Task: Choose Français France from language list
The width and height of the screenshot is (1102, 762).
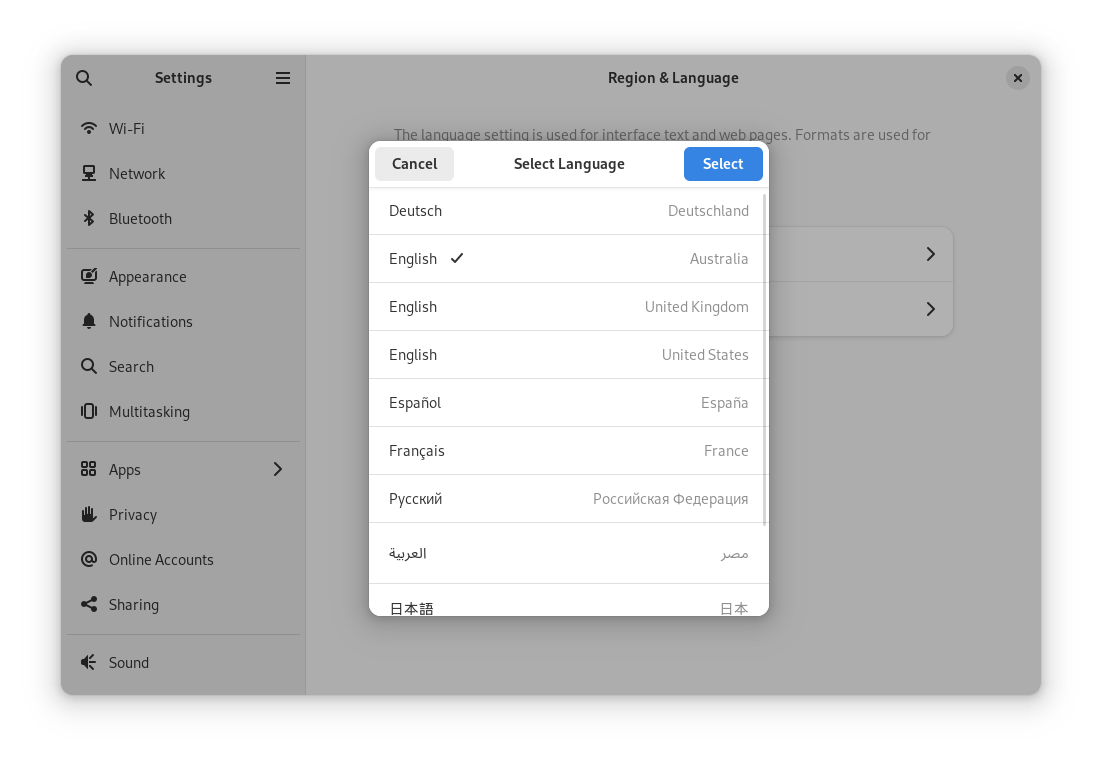Action: 568,451
